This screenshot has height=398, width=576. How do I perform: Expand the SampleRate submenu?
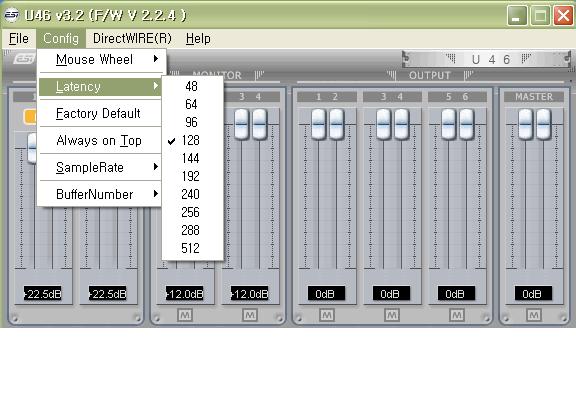(x=100, y=167)
